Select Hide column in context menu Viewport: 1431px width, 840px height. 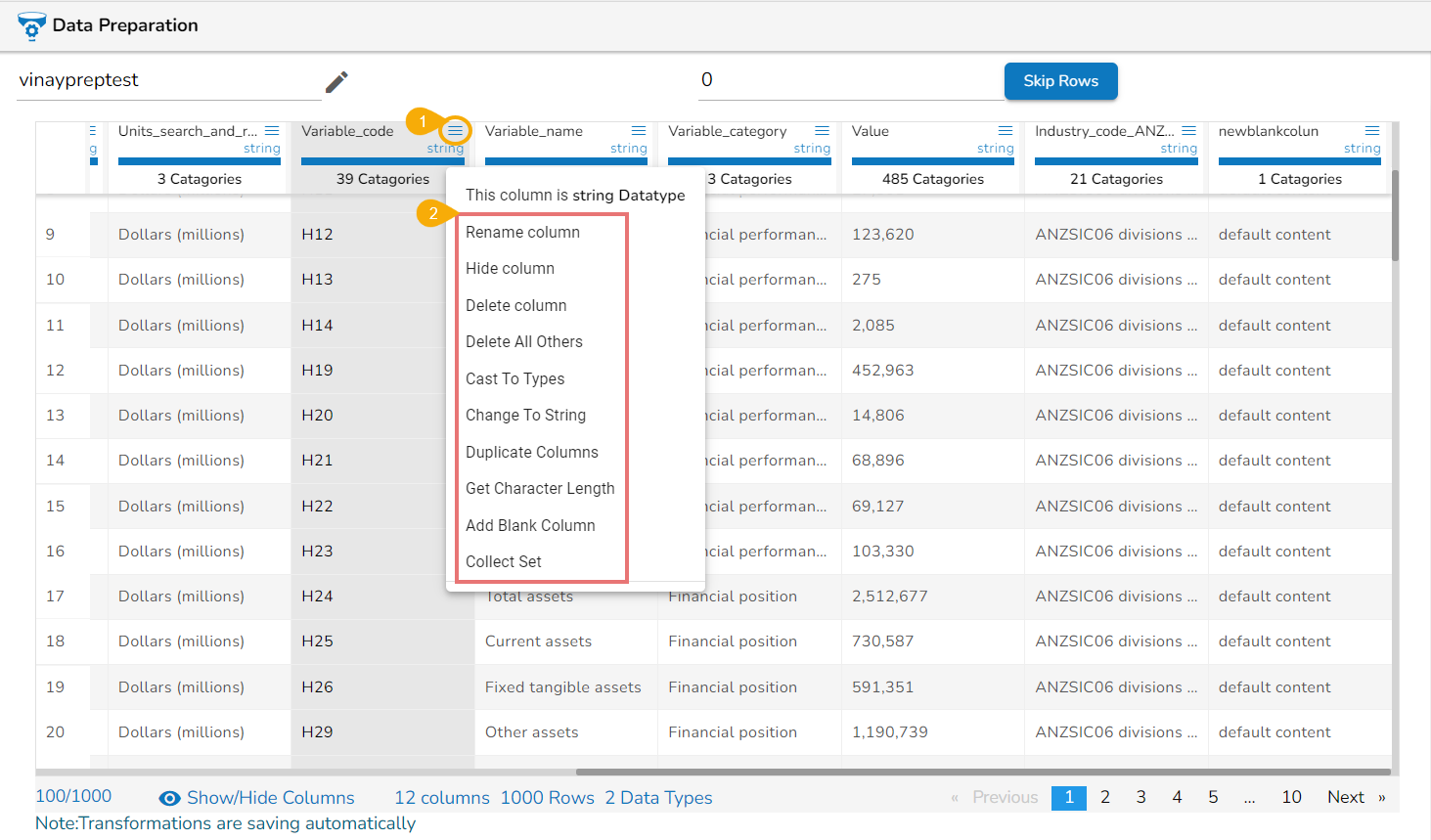pyautogui.click(x=510, y=268)
